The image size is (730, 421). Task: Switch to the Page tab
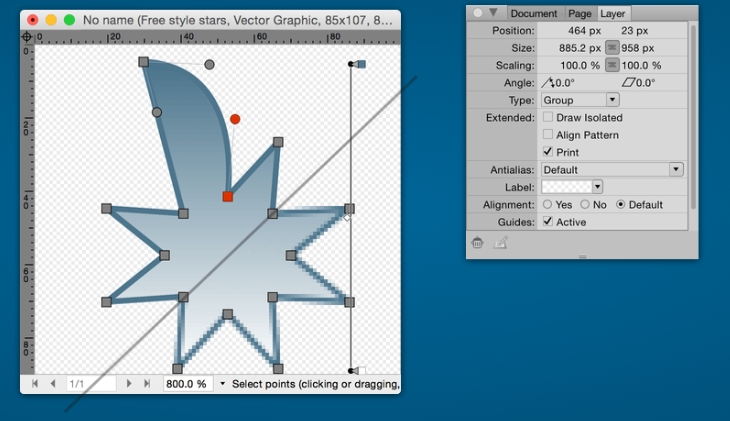(x=580, y=14)
